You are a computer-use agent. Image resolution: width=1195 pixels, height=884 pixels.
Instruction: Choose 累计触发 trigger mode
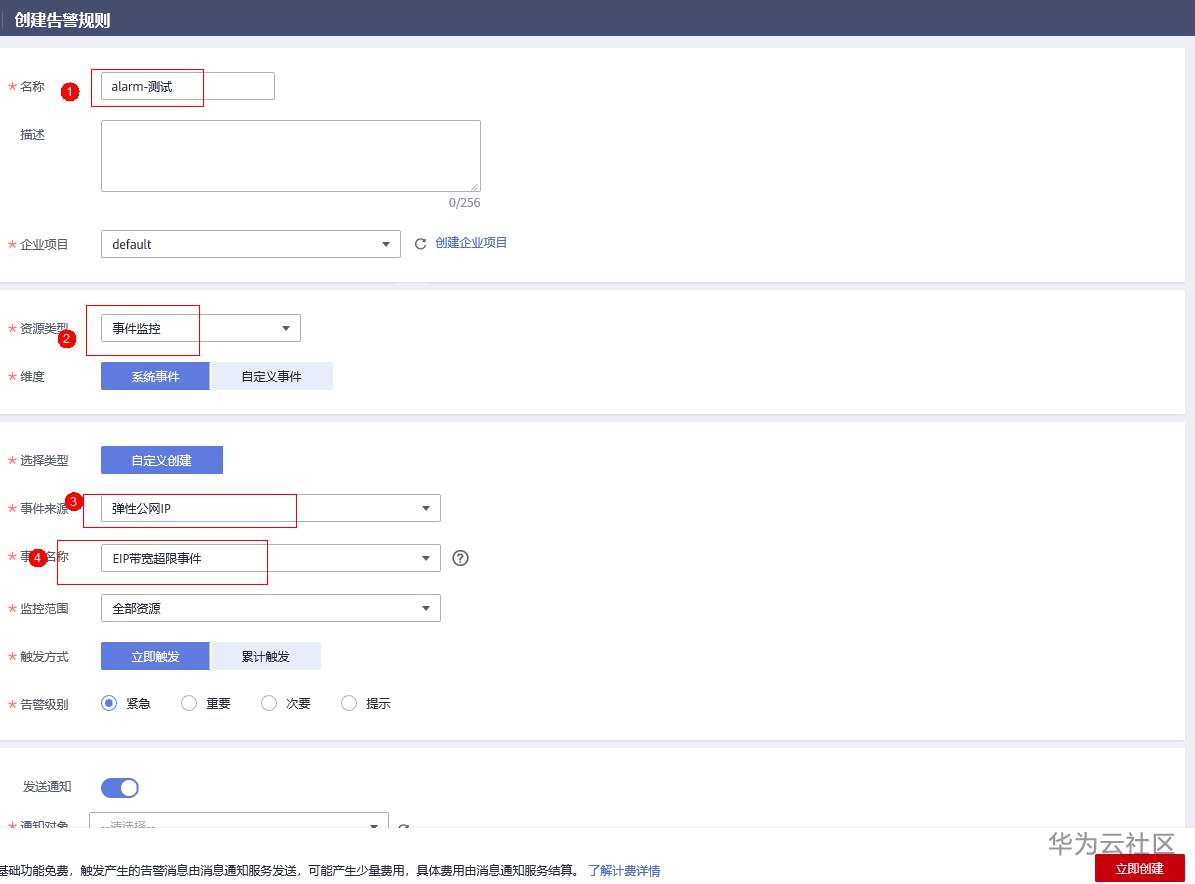coord(265,656)
